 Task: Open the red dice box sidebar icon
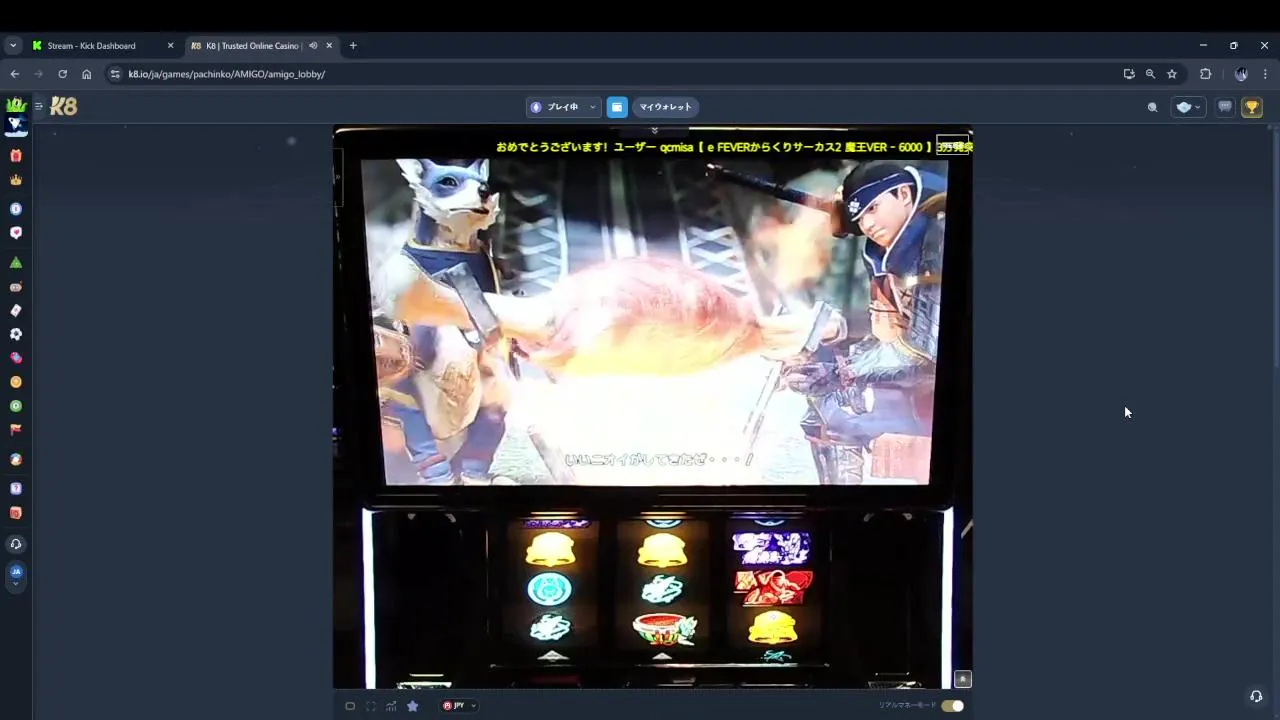16,513
